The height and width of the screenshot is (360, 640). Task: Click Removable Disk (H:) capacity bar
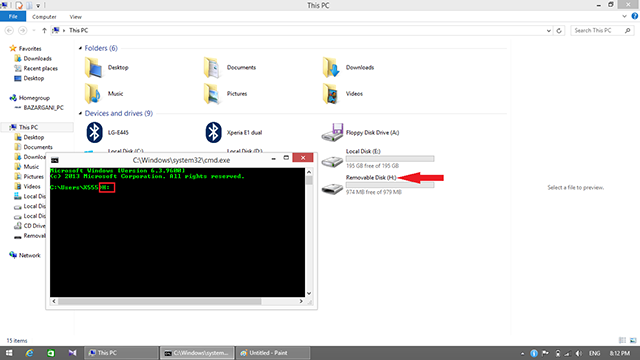(x=390, y=185)
